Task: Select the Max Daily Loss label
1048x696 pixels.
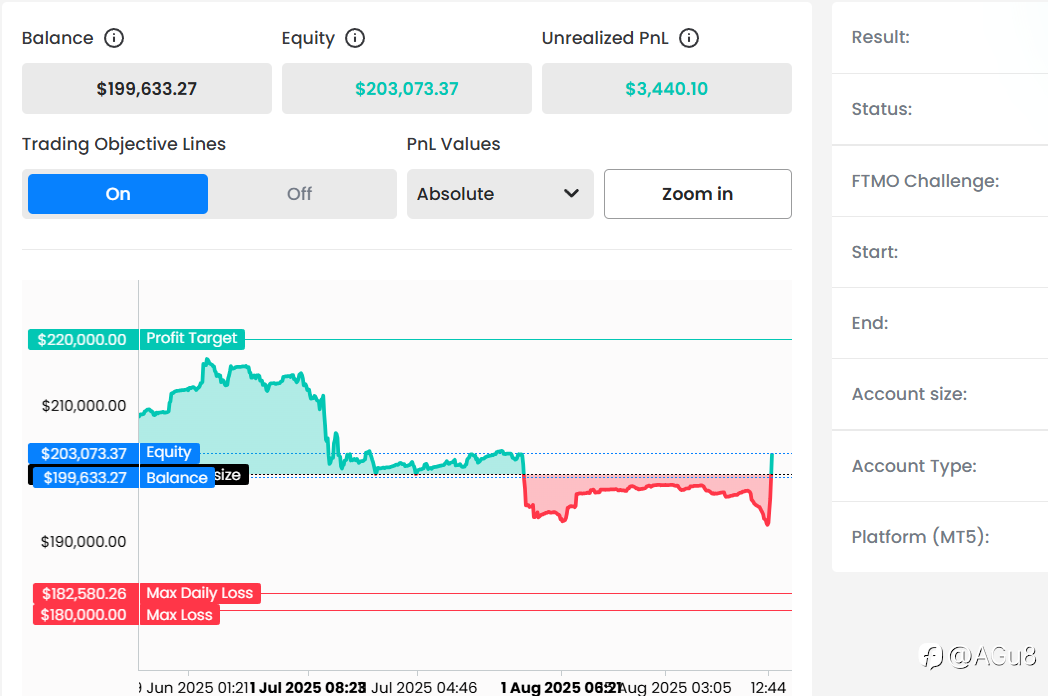Action: [x=200, y=593]
